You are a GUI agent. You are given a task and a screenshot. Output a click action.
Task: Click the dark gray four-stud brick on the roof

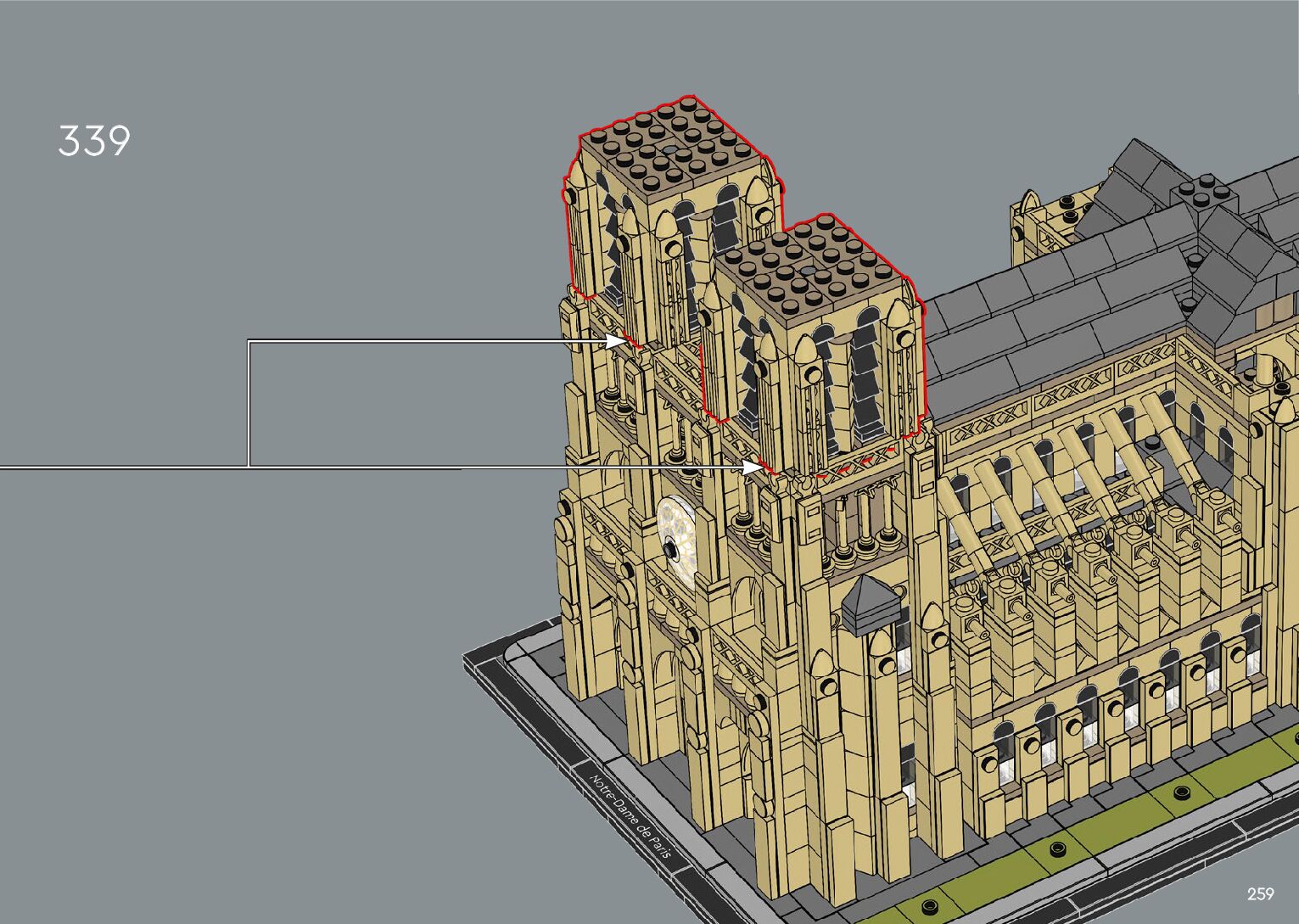coord(1203,192)
